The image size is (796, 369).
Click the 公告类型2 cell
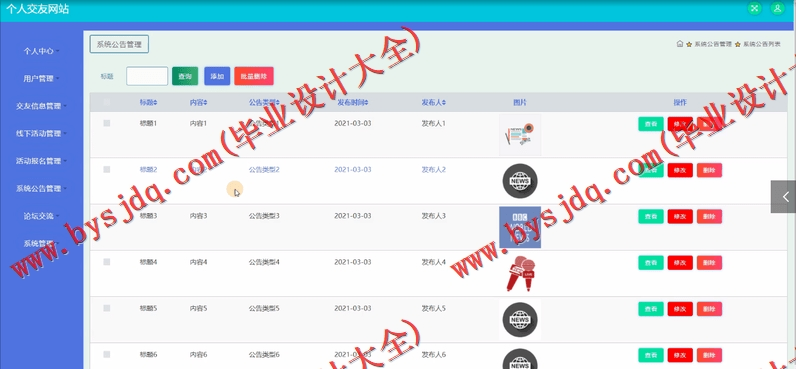coord(264,170)
